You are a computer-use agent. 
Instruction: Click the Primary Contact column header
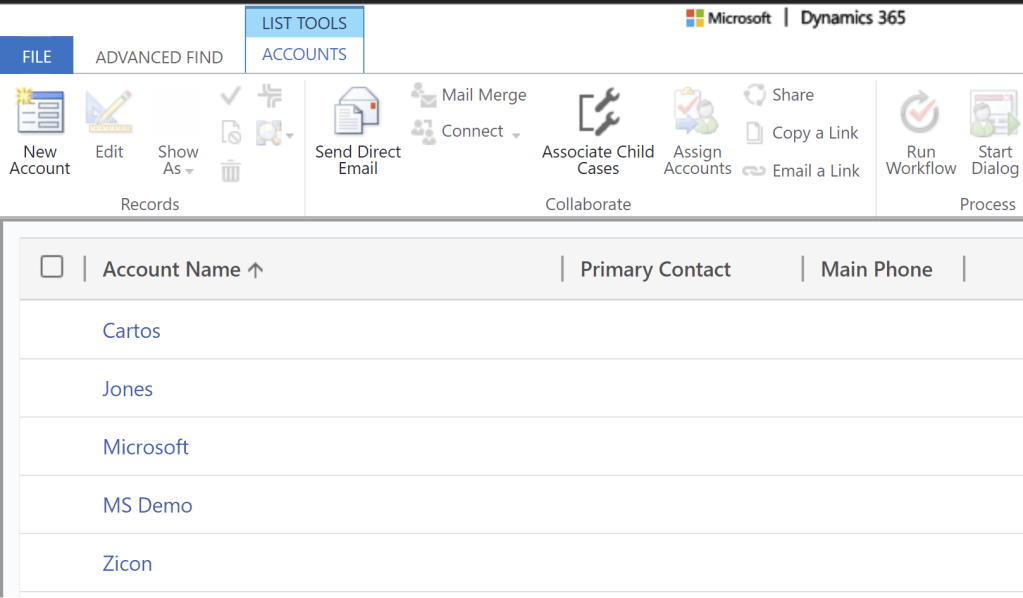pyautogui.click(x=655, y=269)
